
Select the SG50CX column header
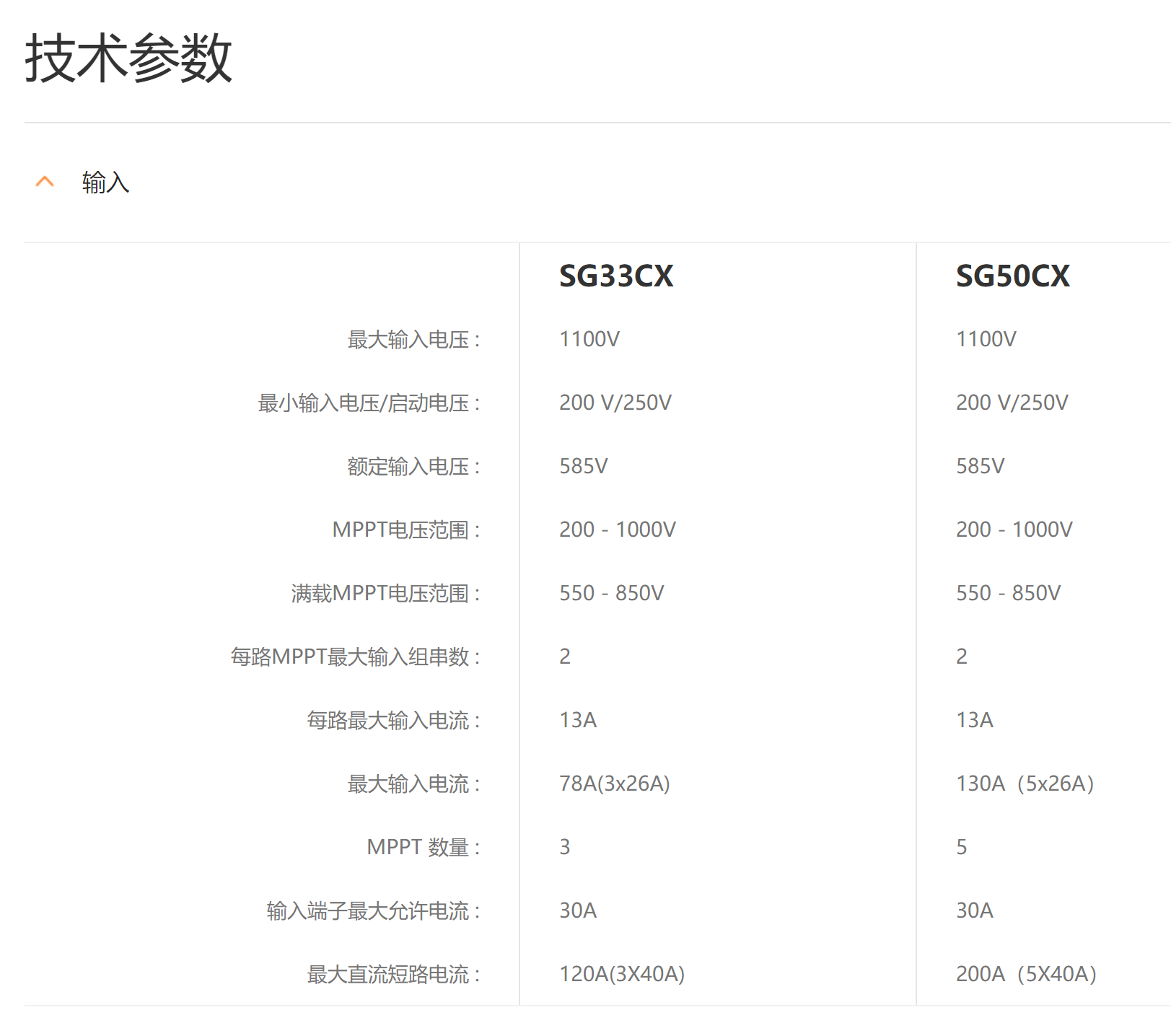pos(1012,276)
